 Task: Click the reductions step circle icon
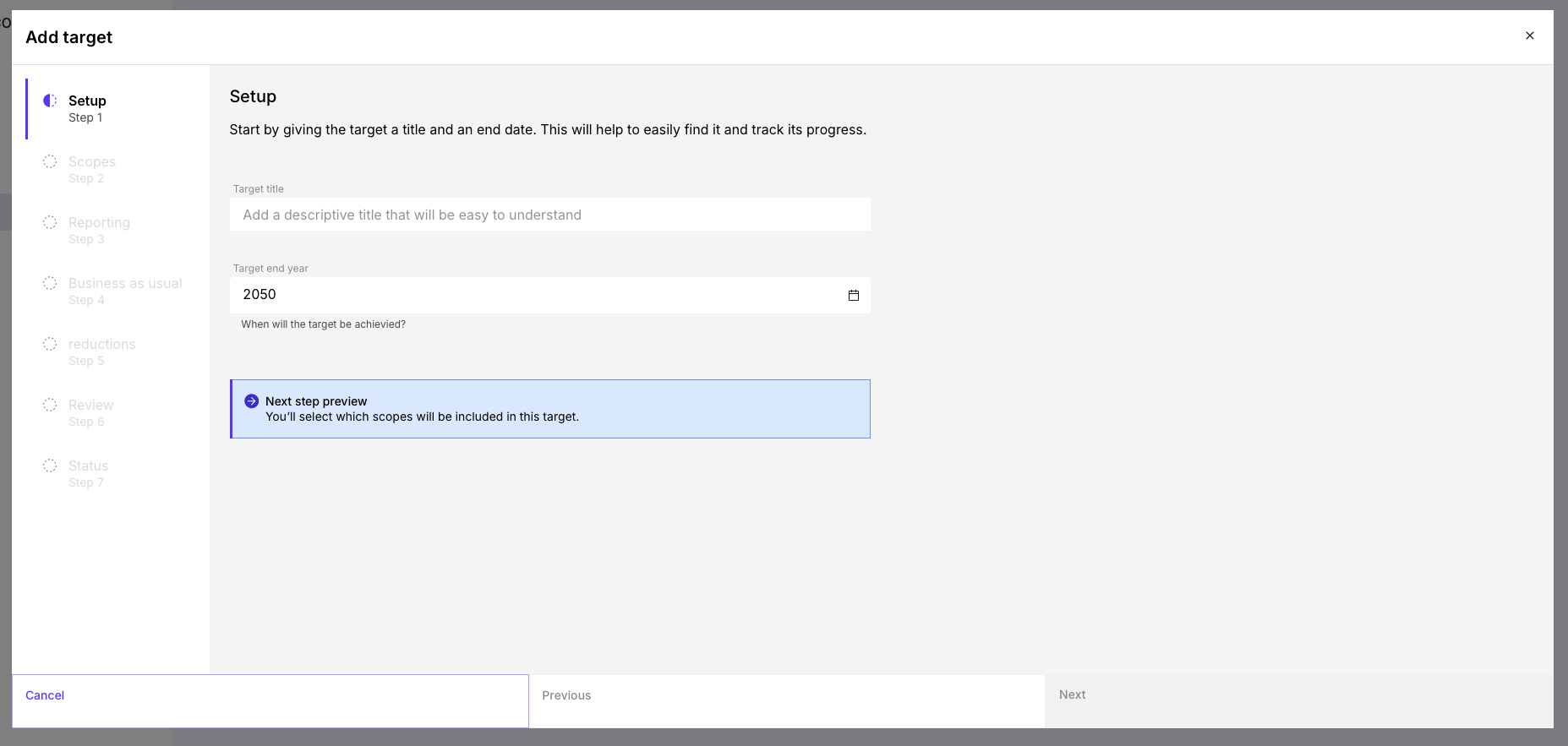point(50,344)
